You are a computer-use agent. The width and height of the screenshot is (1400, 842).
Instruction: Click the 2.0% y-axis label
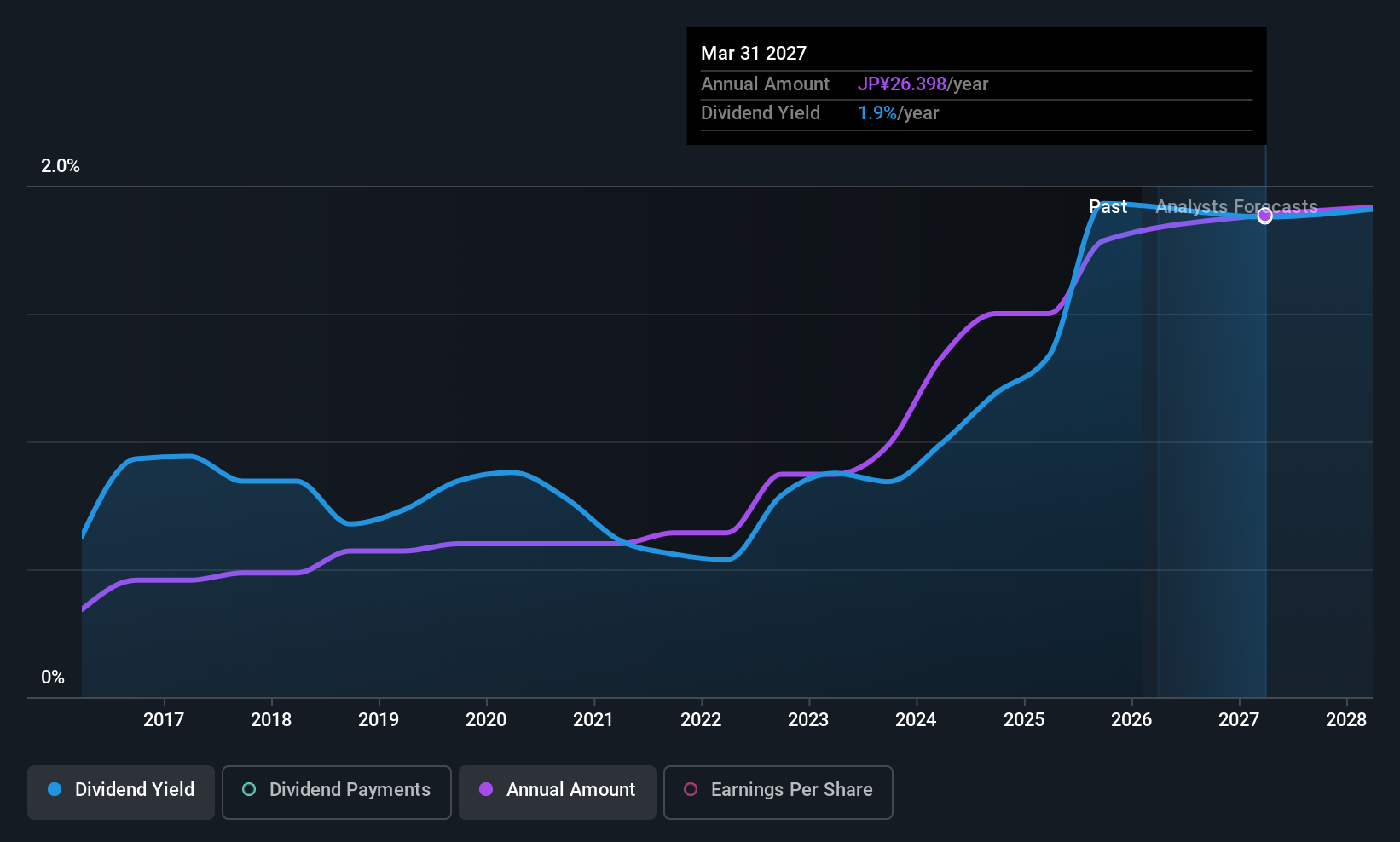click(x=61, y=166)
